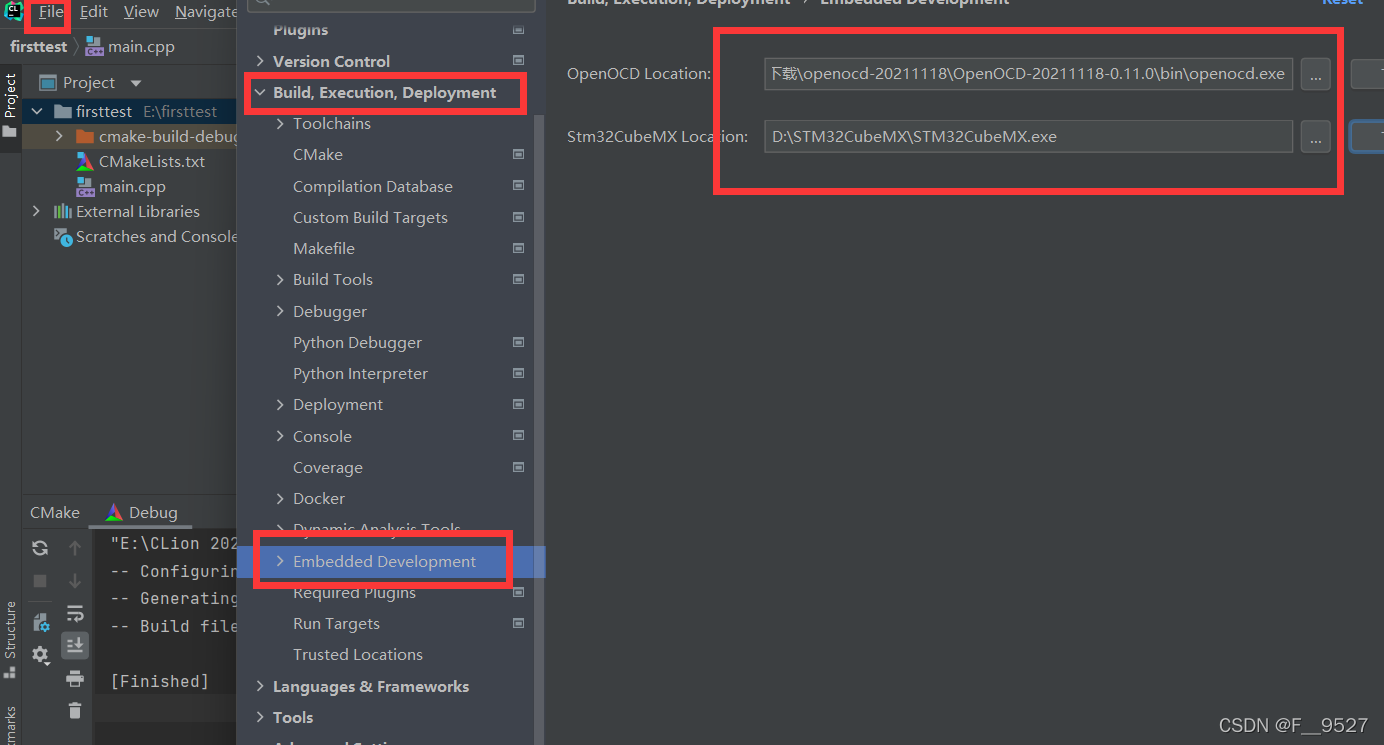Expand the Toolchains settings node
The image size is (1384, 745).
point(280,123)
